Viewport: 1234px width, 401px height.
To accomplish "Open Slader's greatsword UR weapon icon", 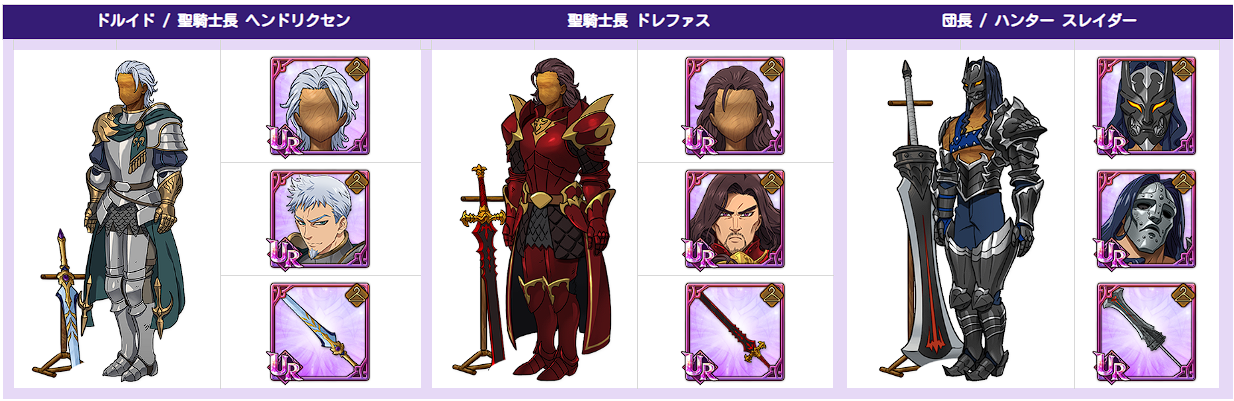I will click(x=1146, y=332).
